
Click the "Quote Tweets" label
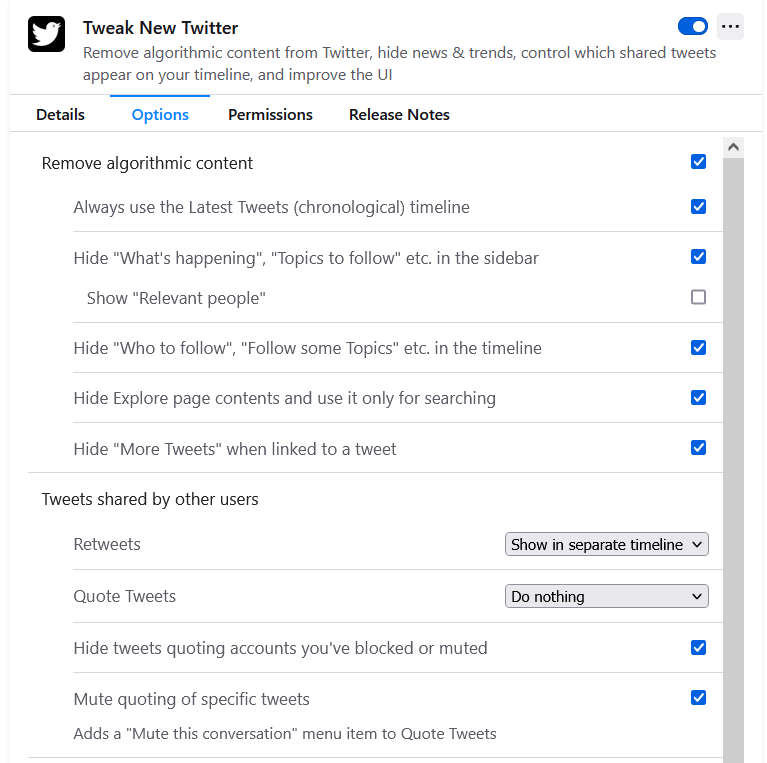[124, 596]
